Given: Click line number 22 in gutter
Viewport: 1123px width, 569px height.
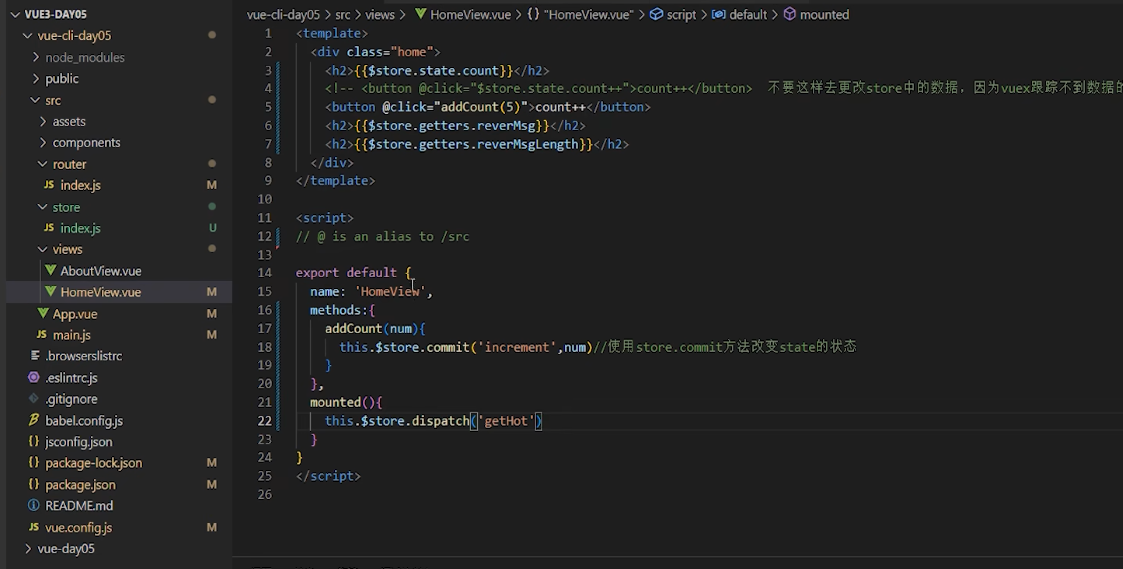Looking at the screenshot, I should click(264, 421).
